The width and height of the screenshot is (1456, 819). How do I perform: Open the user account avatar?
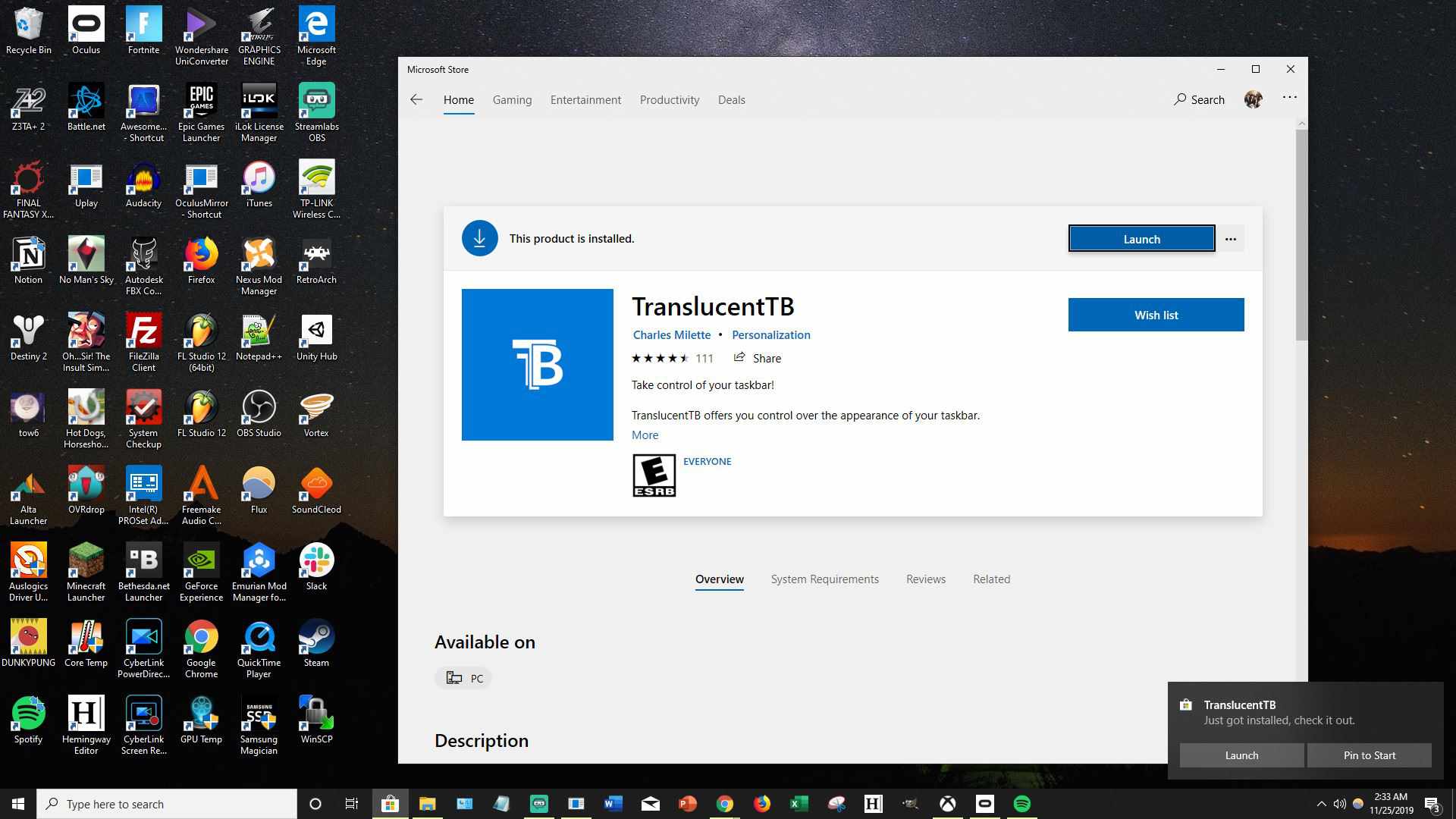(x=1254, y=99)
